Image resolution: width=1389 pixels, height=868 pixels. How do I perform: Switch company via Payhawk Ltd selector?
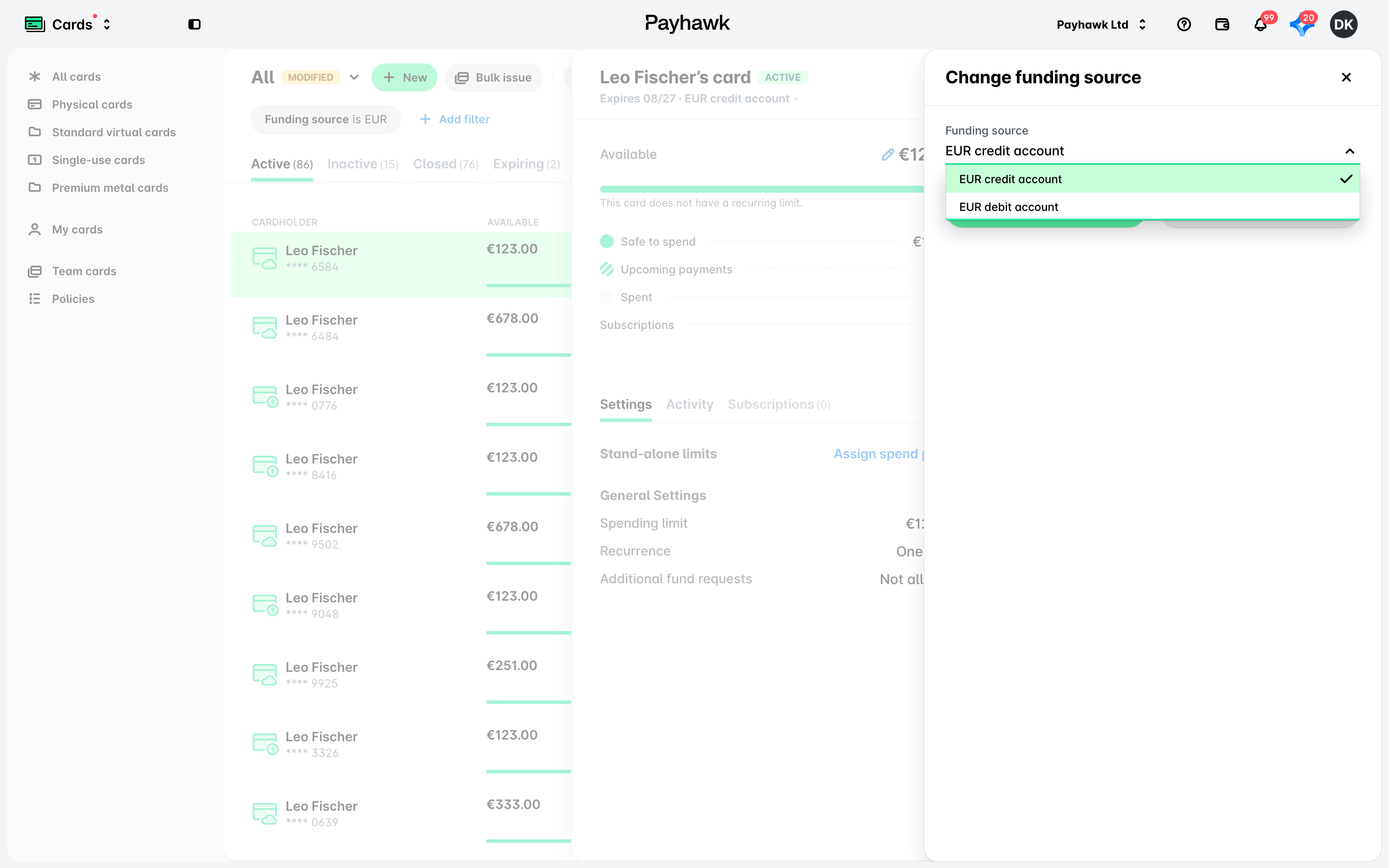click(1101, 24)
